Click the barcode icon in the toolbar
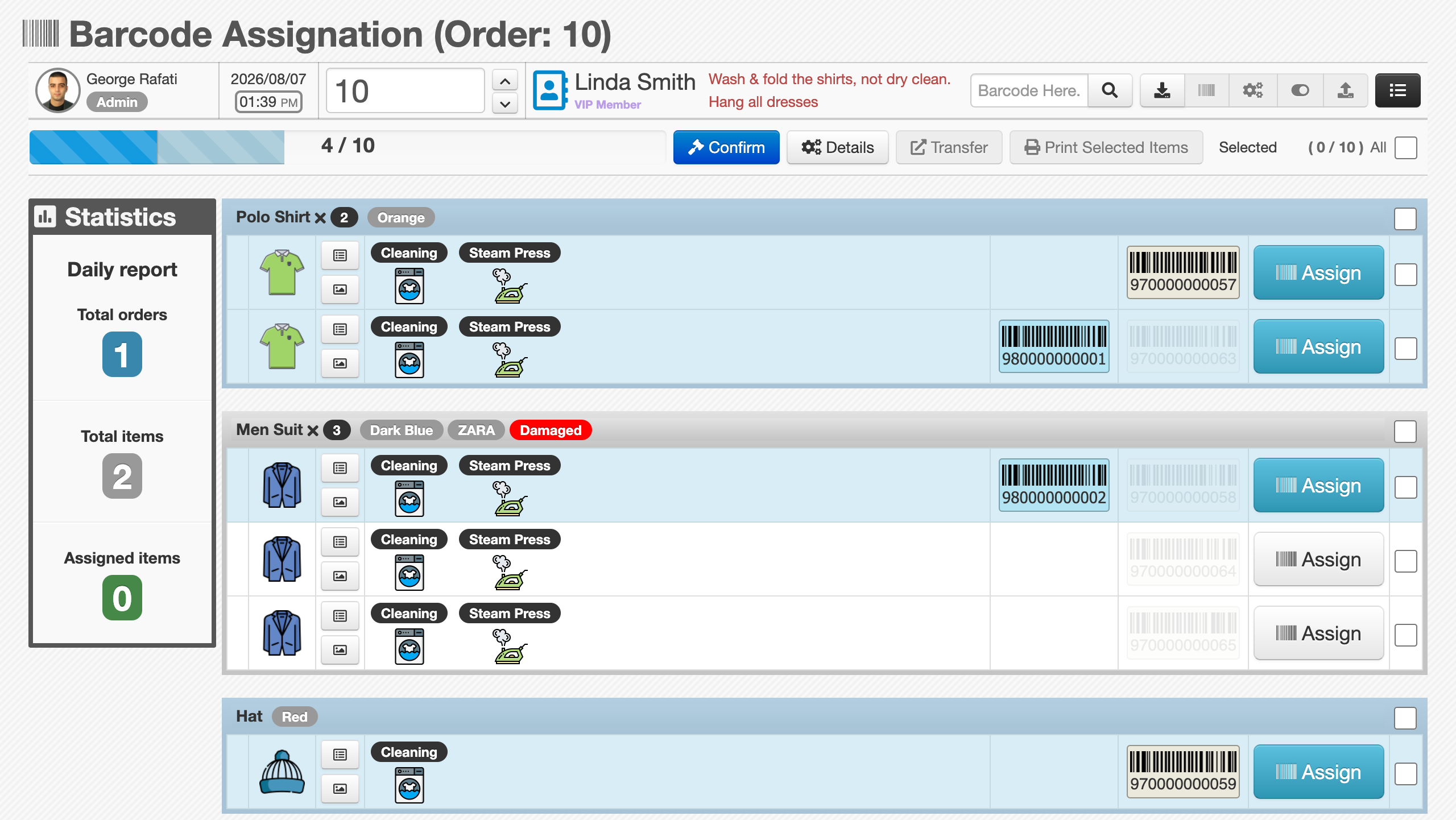Image resolution: width=1456 pixels, height=820 pixels. 1206,90
